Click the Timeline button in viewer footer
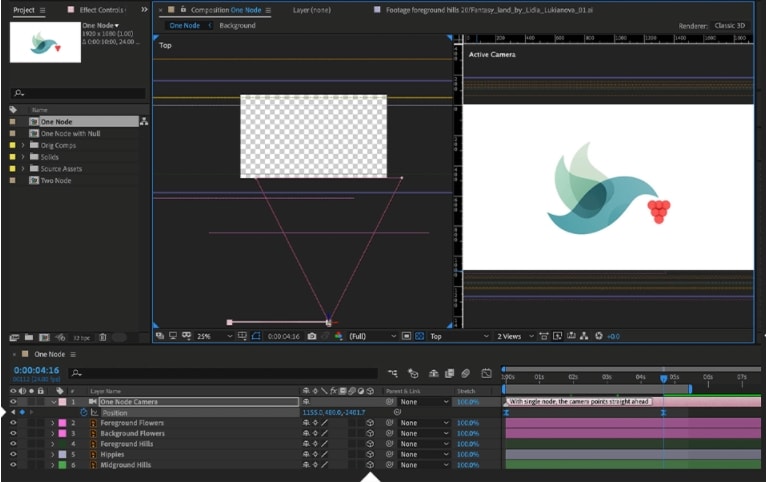 click(x=571, y=336)
